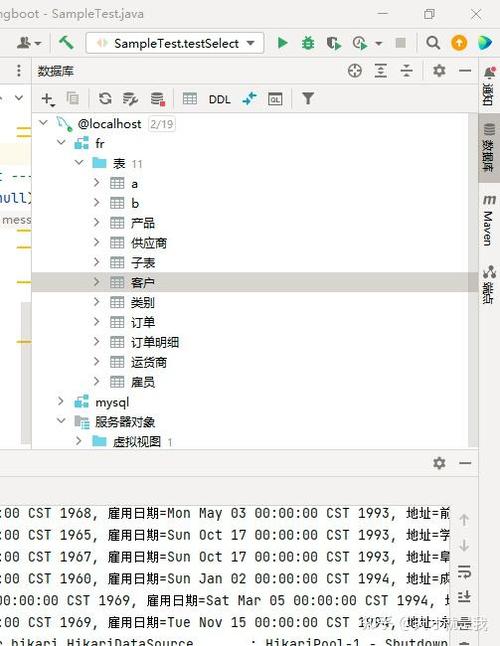The width and height of the screenshot is (500, 646).
Task: Toggle soft-wrap in console
Action: pos(464,571)
